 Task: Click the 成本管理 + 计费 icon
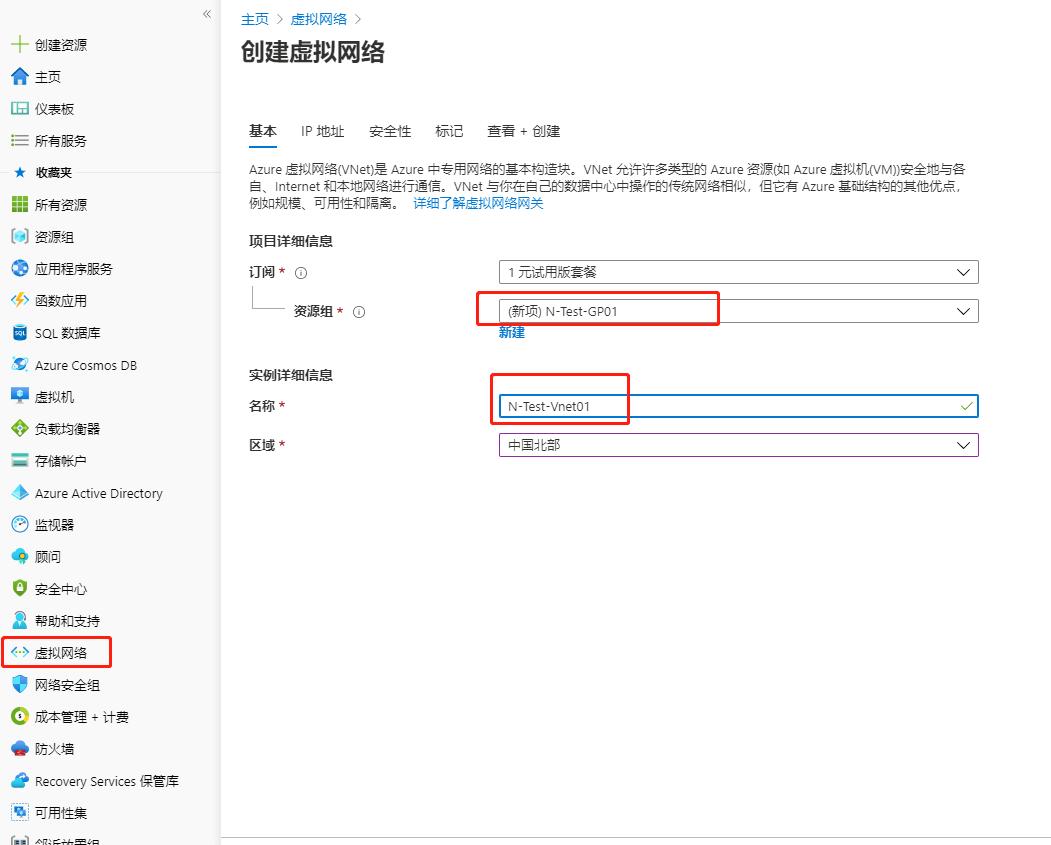coord(20,716)
